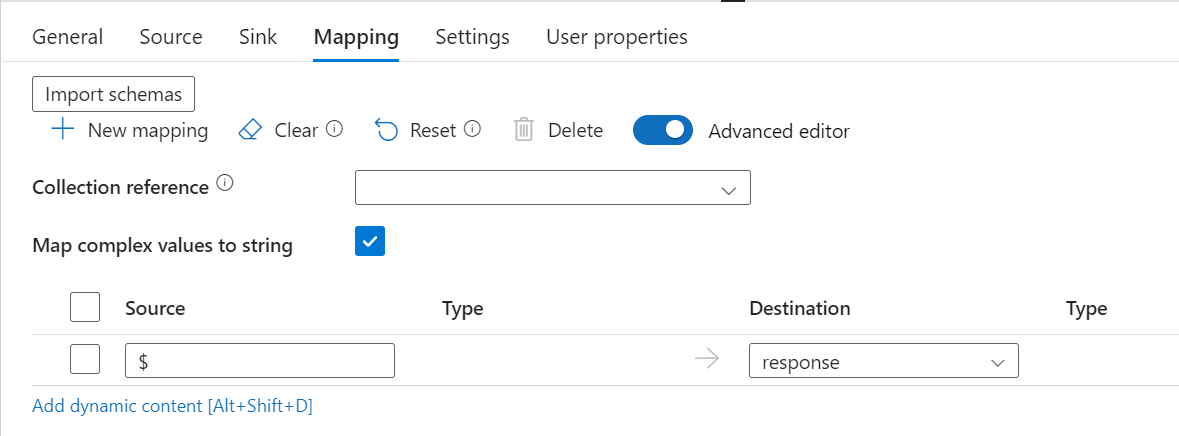
Task: Click the eraser Clear icon
Action: point(250,130)
